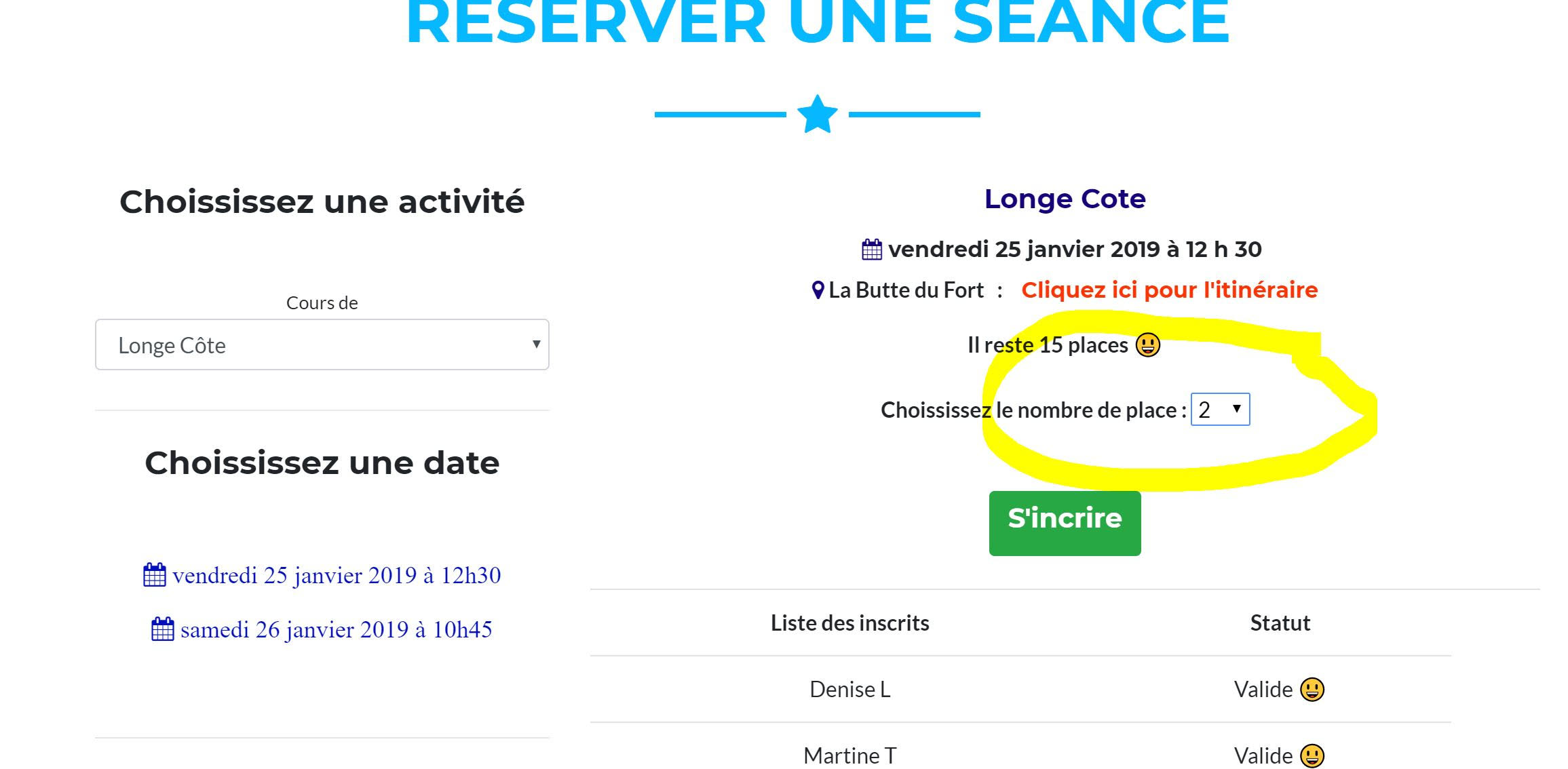The width and height of the screenshot is (1568, 769).
Task: Click the blue star divider icon
Action: pyautogui.click(x=817, y=114)
